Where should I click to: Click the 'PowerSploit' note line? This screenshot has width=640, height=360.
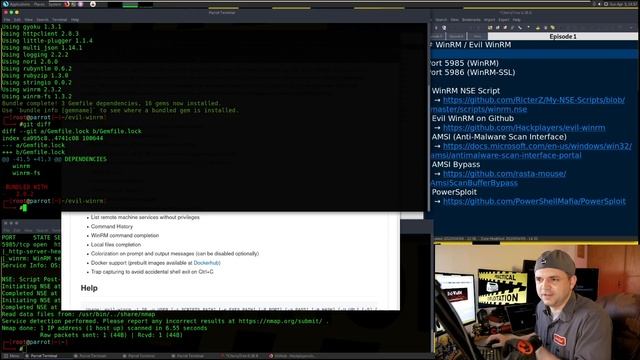point(454,192)
